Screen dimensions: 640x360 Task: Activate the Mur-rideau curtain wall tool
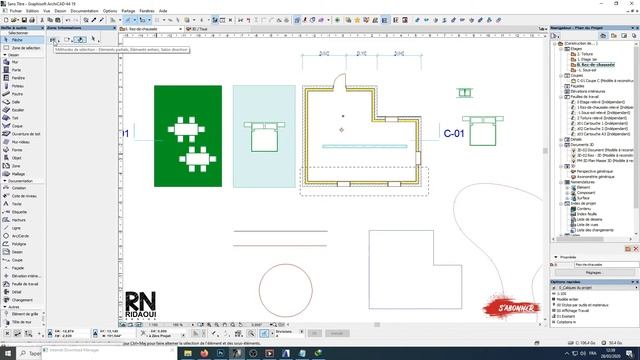pyautogui.click(x=22, y=142)
